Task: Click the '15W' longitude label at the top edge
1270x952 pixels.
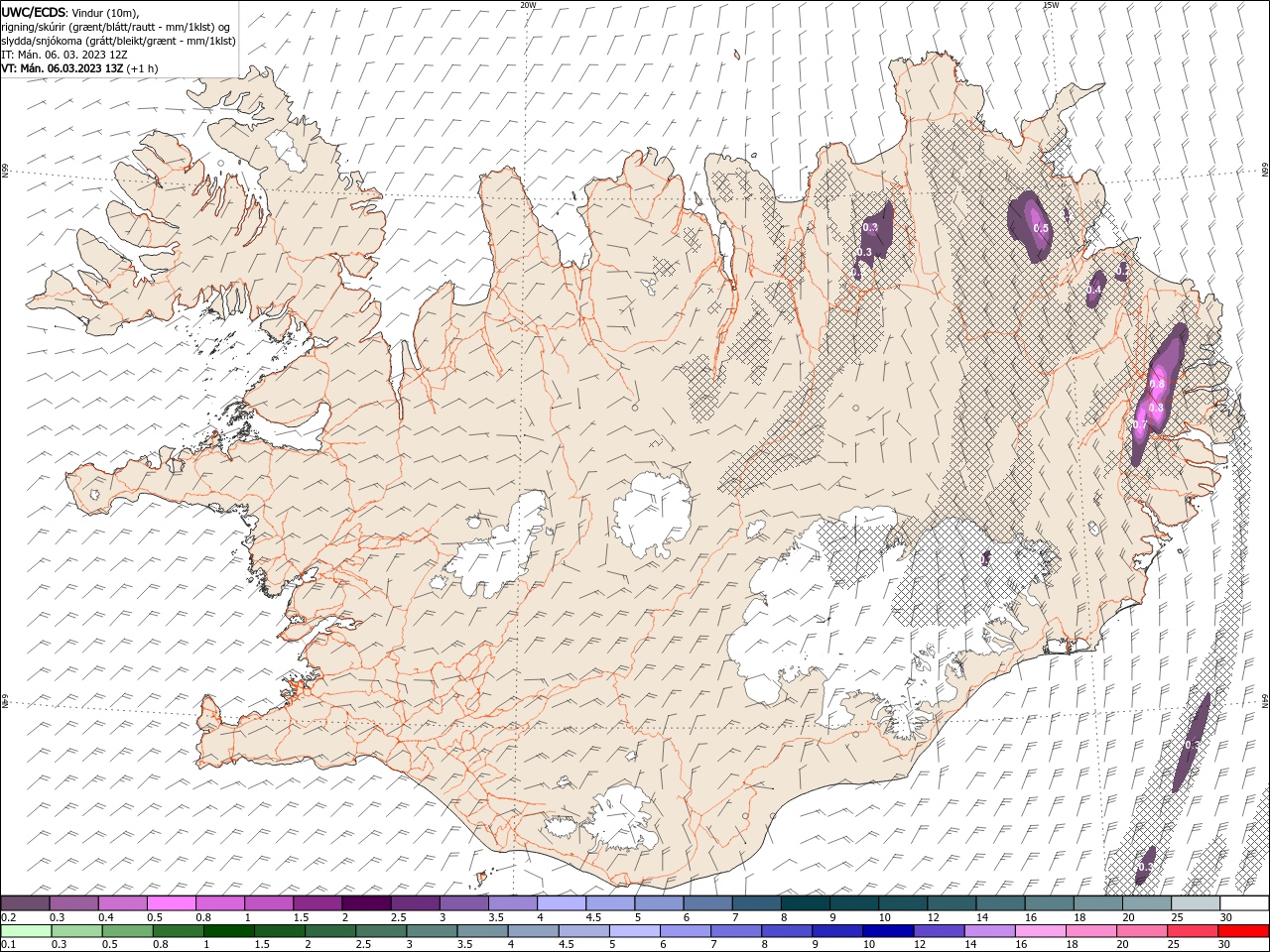Action: pos(1051,5)
